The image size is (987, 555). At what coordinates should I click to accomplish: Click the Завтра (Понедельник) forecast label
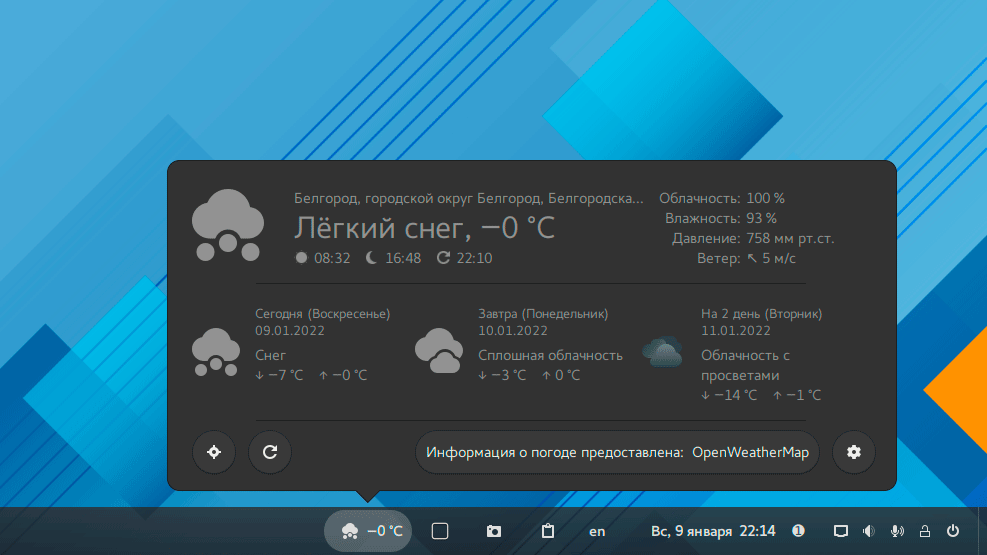tap(543, 313)
